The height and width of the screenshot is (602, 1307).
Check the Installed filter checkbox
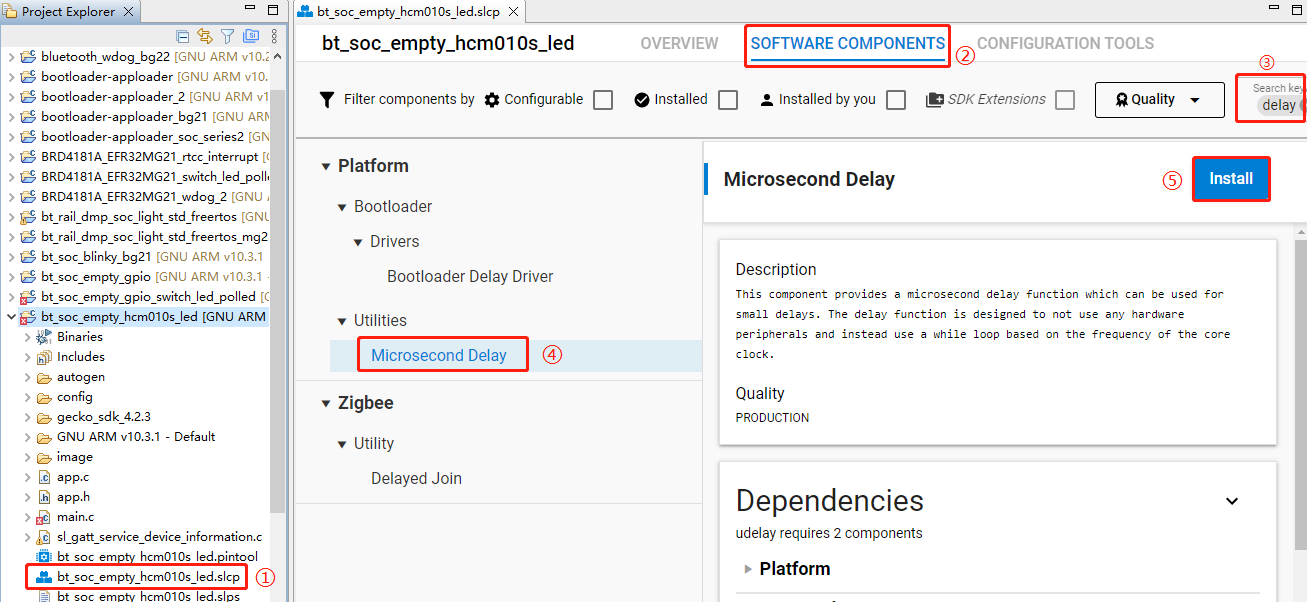coord(728,99)
